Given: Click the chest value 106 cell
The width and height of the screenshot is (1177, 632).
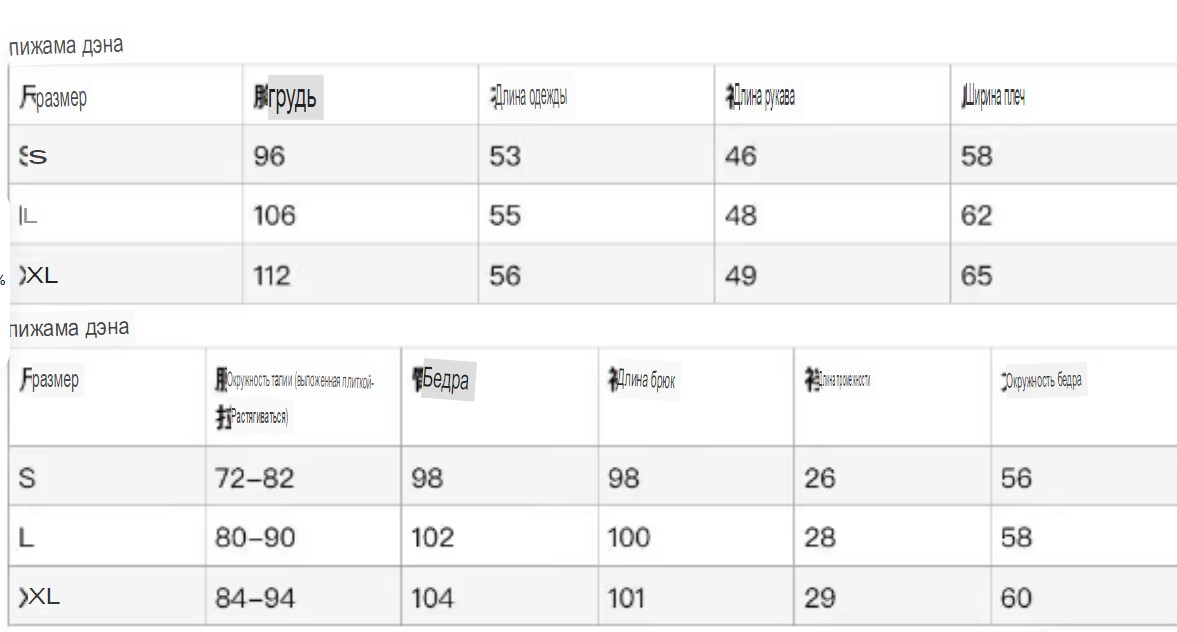Looking at the screenshot, I should pos(360,215).
